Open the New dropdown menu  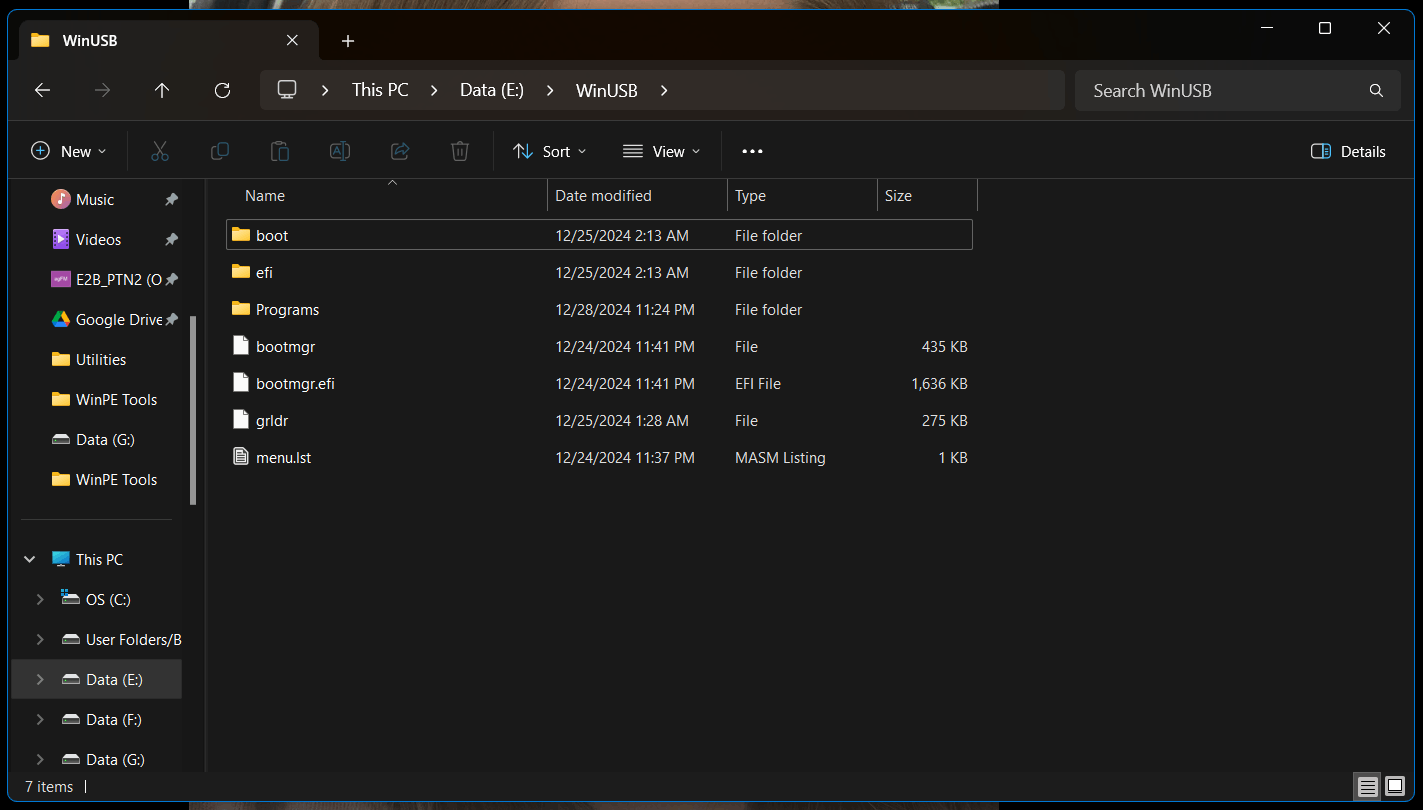point(69,151)
